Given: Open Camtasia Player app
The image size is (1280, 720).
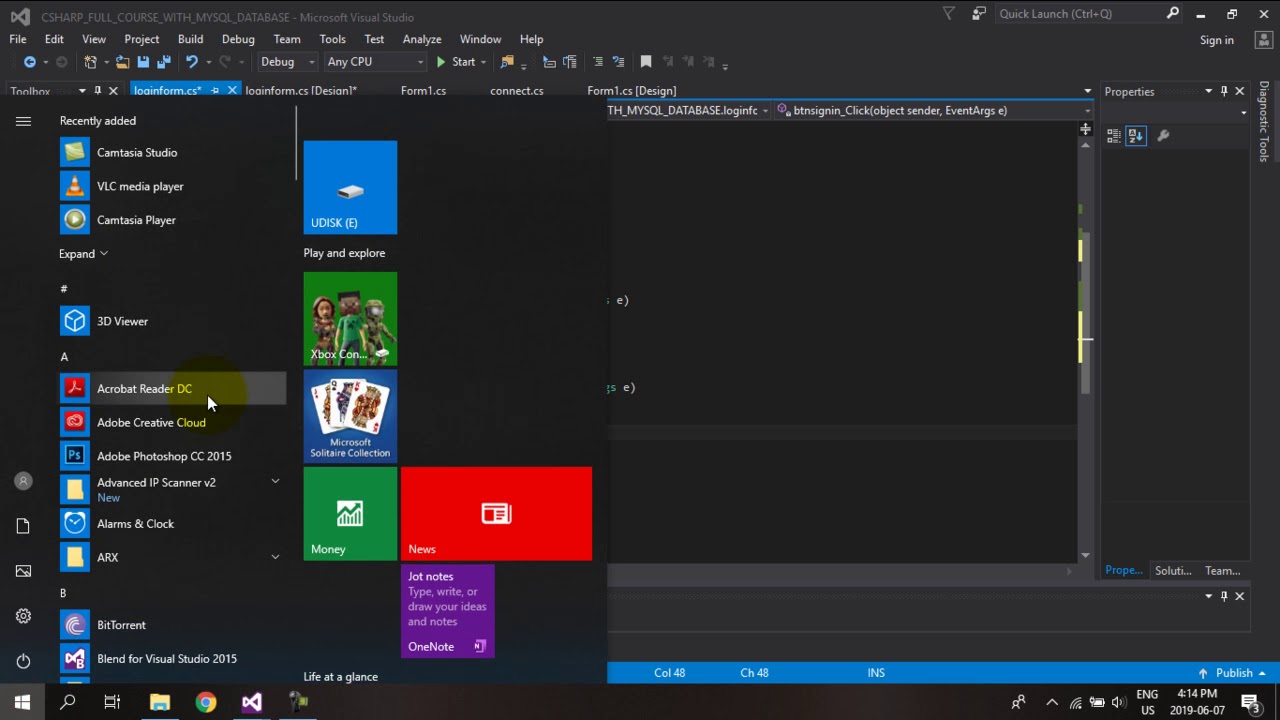Looking at the screenshot, I should [x=172, y=220].
